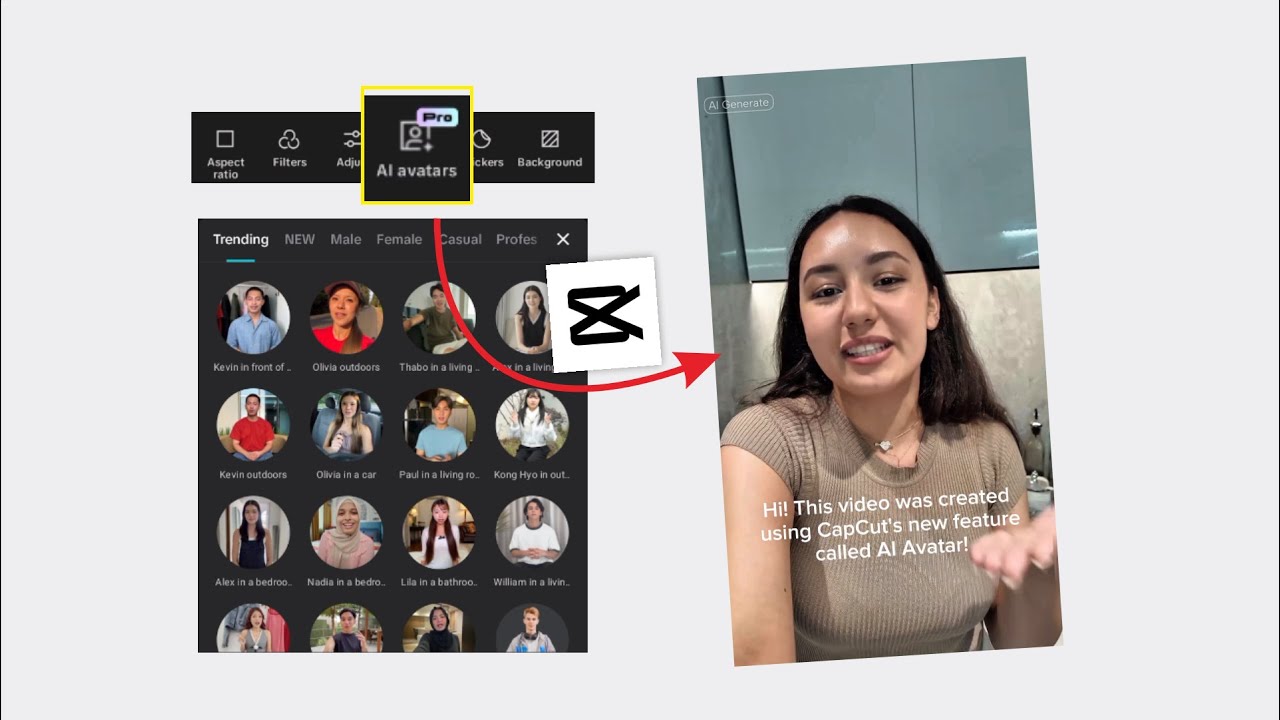Click the Pro badge on AI avatars
1280x720 pixels.
click(437, 117)
